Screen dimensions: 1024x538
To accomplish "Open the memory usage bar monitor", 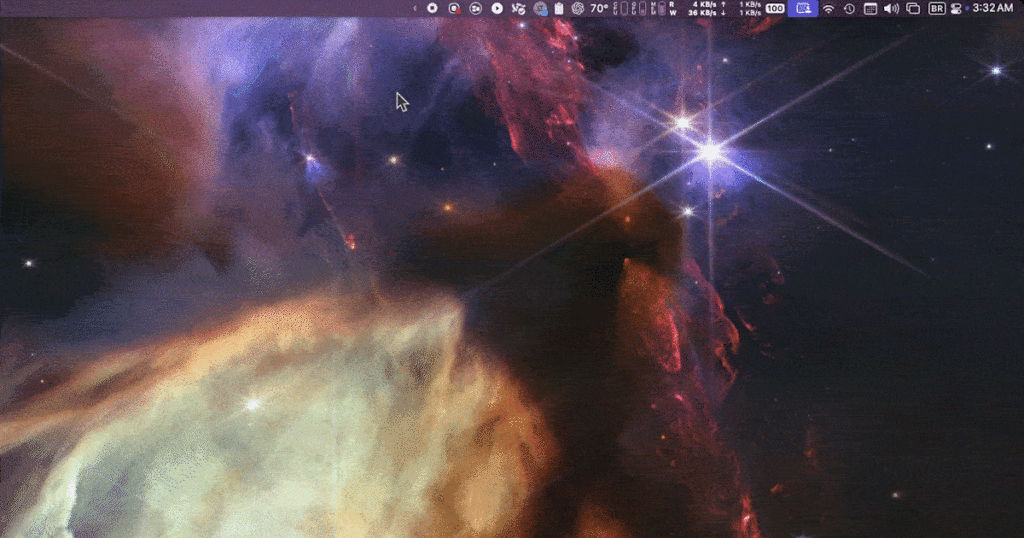I will click(x=658, y=8).
